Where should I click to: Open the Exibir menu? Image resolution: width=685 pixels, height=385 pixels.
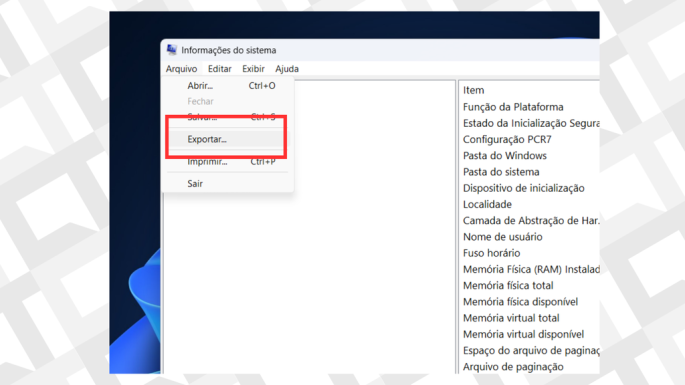tap(253, 69)
